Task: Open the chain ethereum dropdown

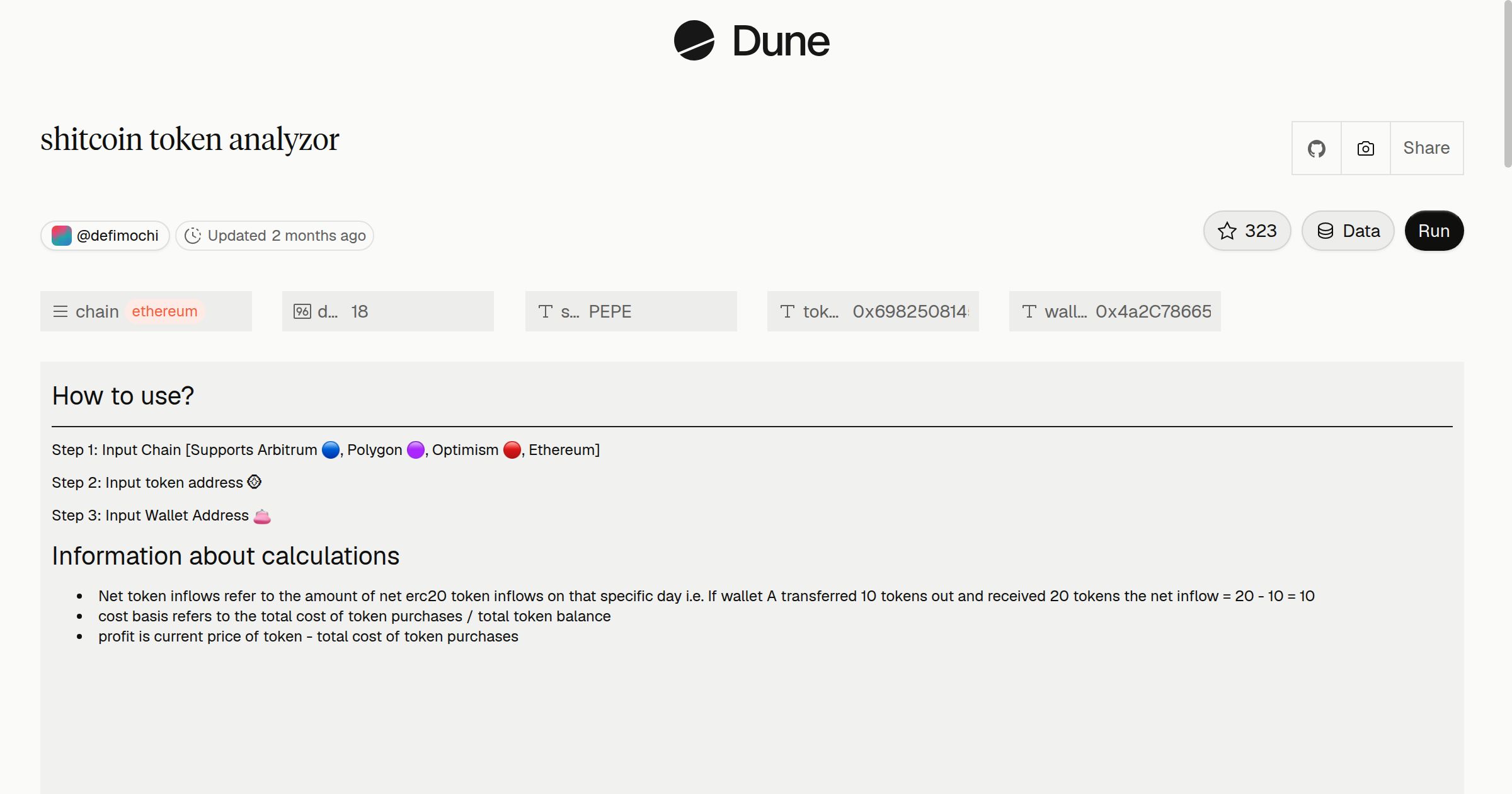Action: point(146,311)
